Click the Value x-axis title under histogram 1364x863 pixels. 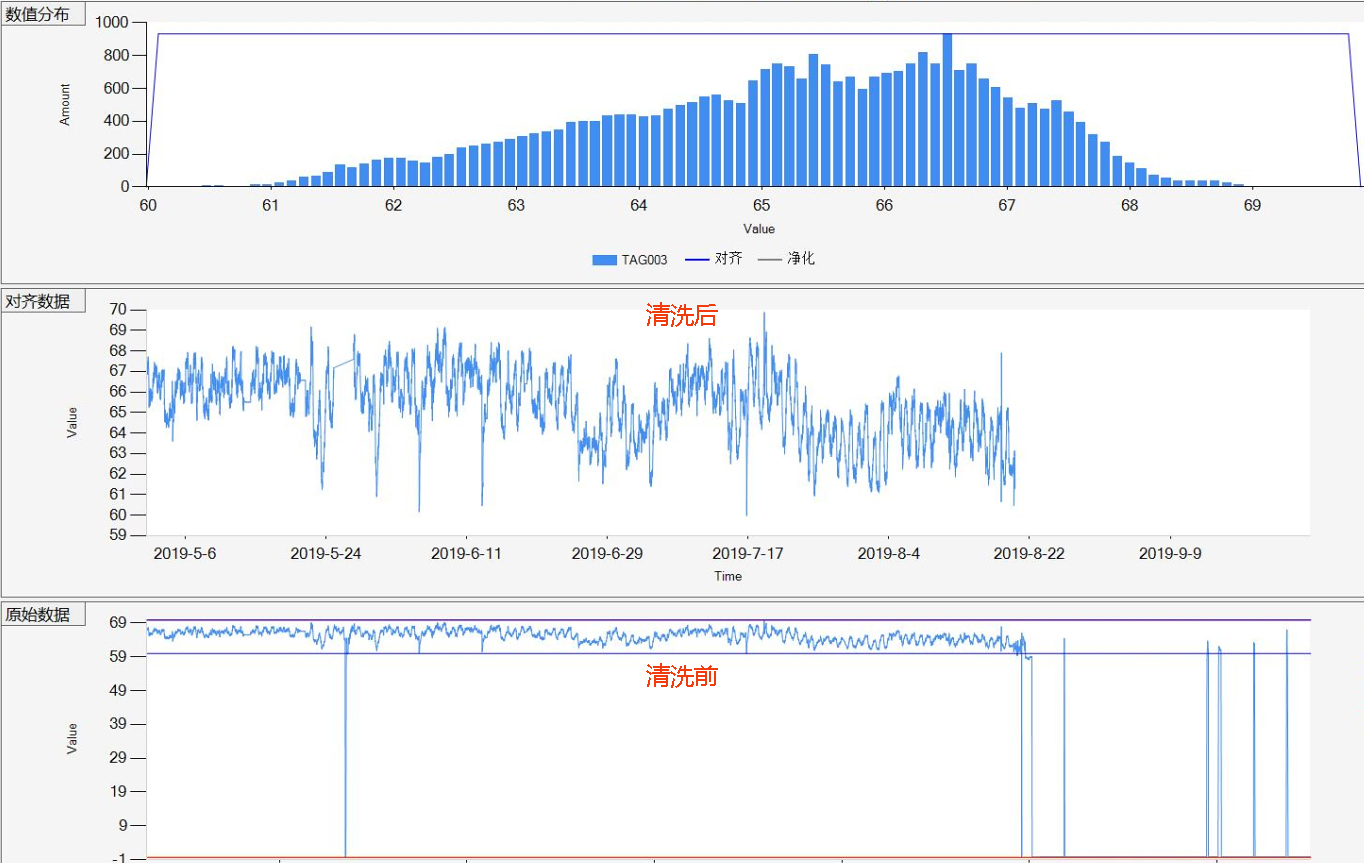click(x=758, y=229)
